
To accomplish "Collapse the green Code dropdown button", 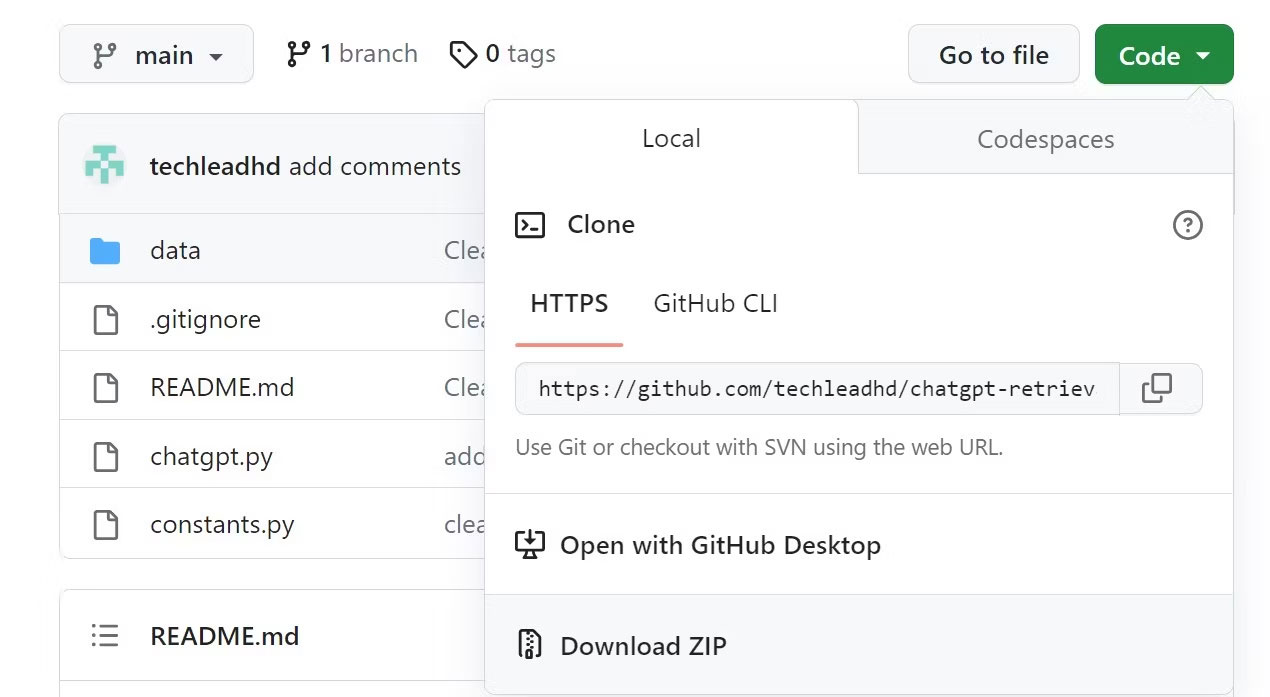I will [x=1163, y=55].
